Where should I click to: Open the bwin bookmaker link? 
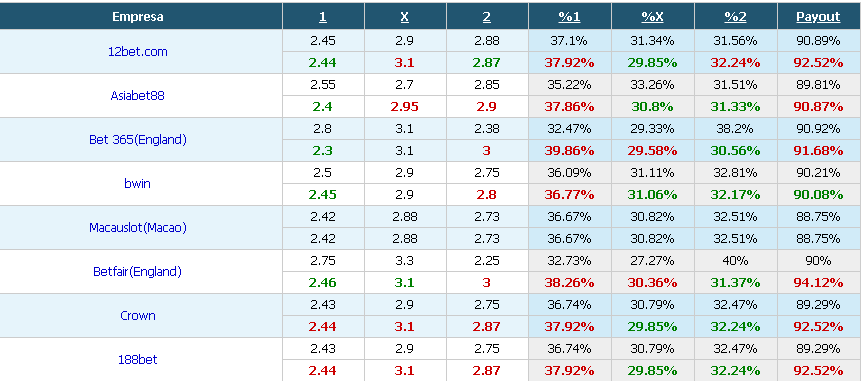137,183
